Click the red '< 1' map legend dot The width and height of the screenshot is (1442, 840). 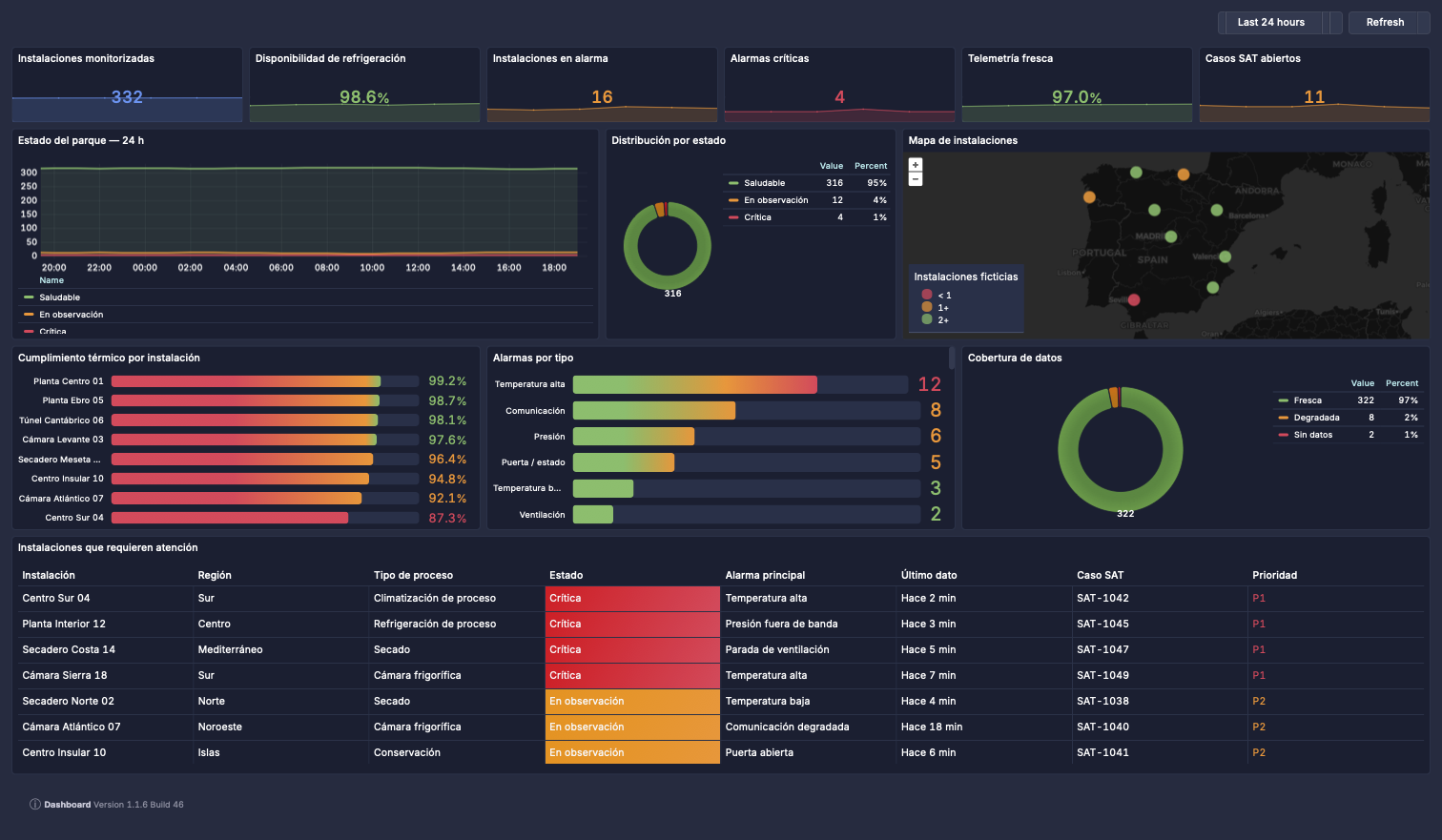click(x=927, y=295)
